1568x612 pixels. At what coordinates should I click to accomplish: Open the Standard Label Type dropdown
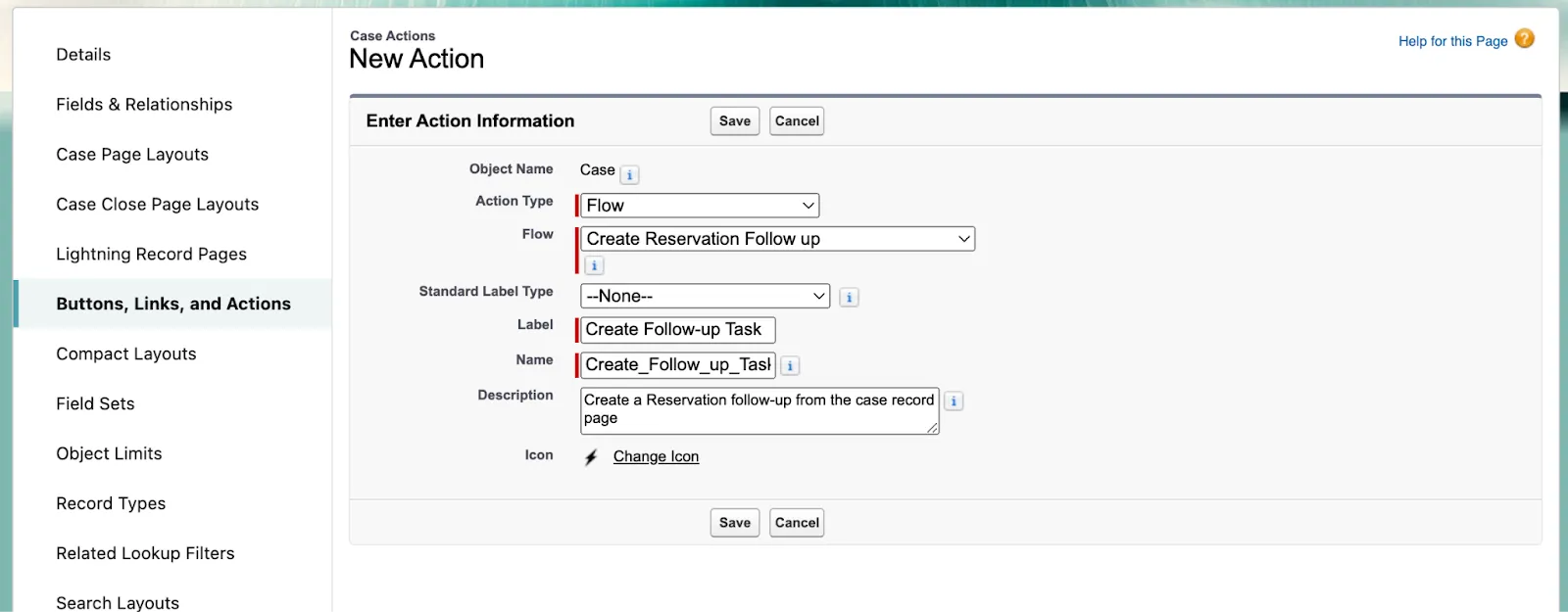705,296
